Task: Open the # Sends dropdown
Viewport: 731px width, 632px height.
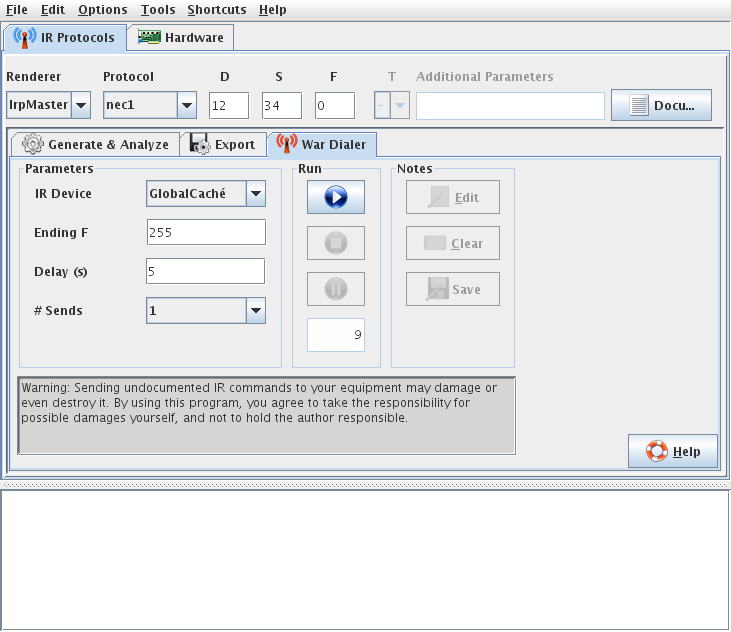Action: tap(256, 311)
